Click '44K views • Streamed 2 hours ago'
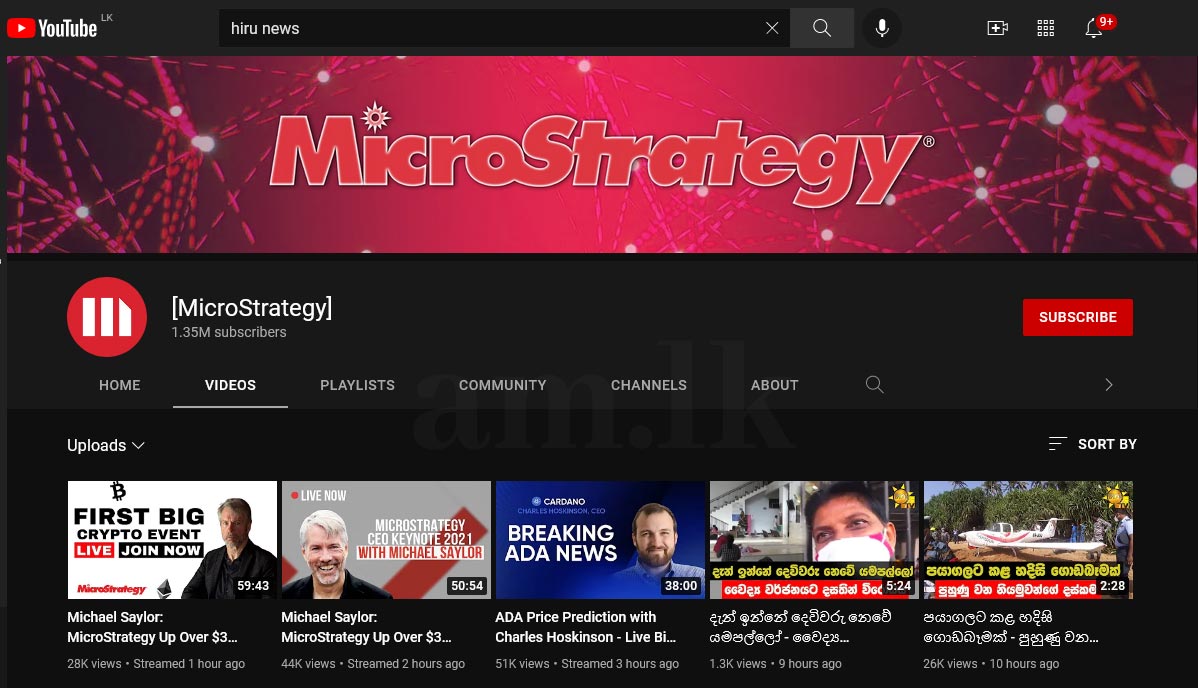 pos(373,664)
